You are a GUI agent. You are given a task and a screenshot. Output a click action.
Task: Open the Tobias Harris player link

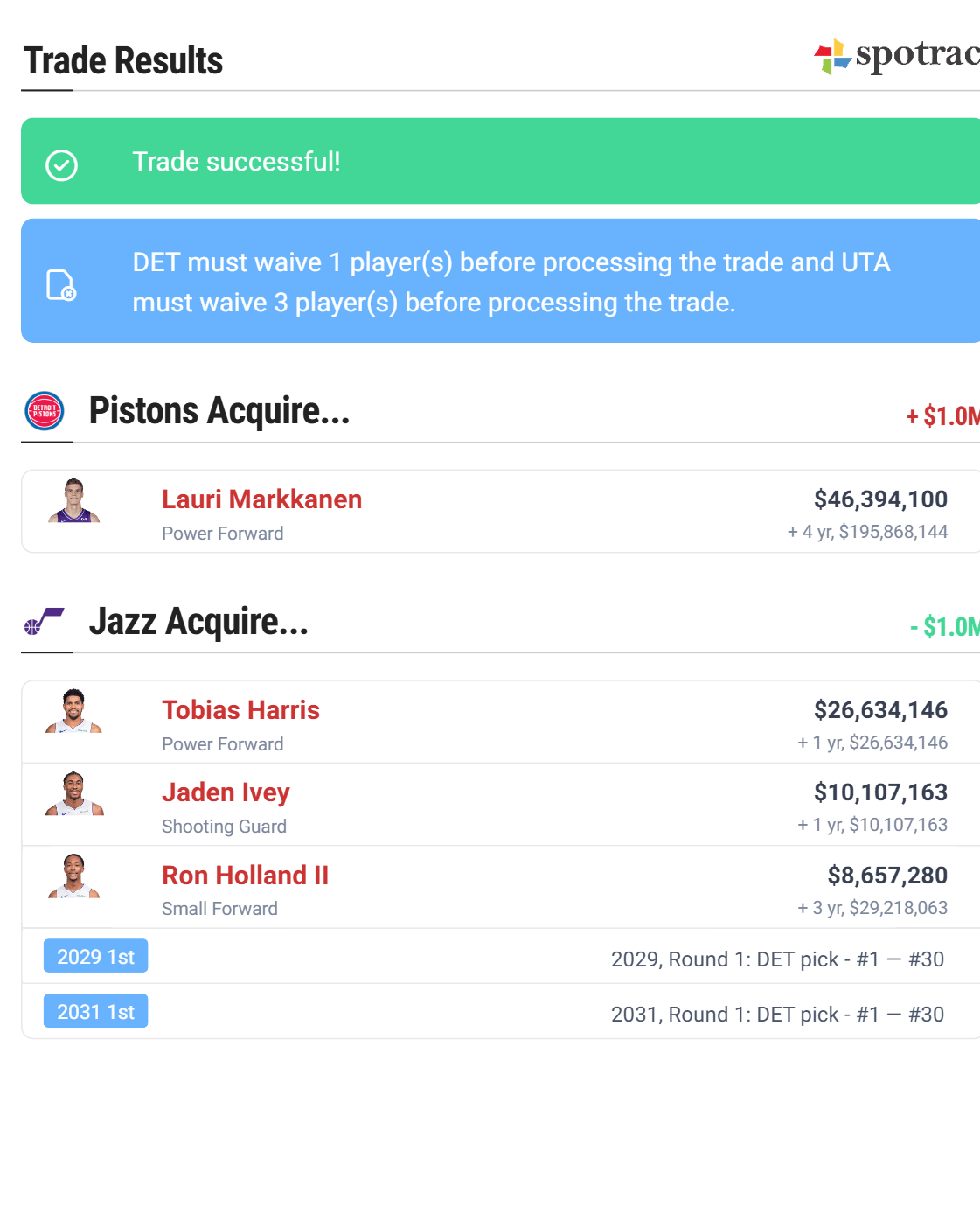pos(240,710)
